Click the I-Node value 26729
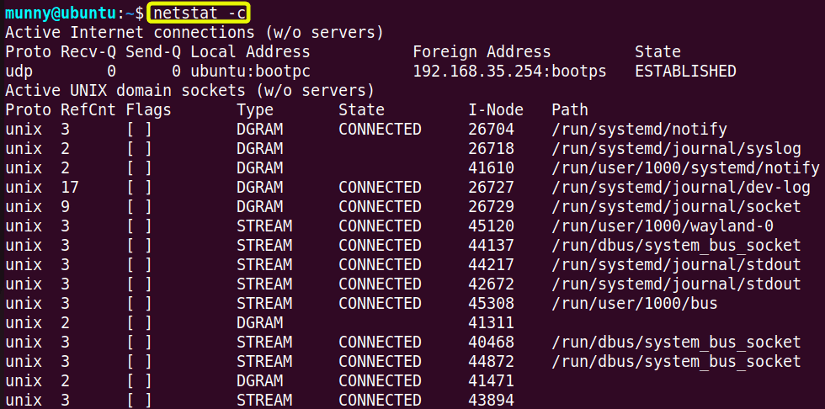825x409 pixels. 491,207
